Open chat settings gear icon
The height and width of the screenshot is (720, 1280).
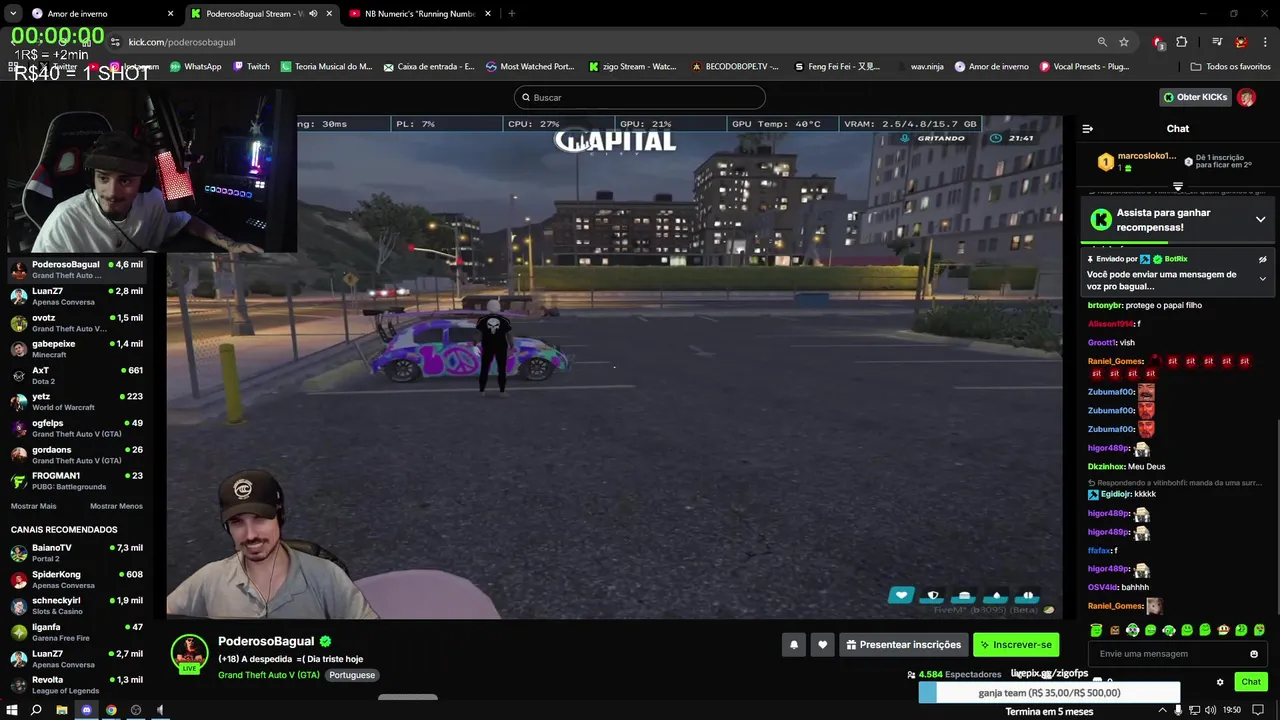[x=1220, y=682]
